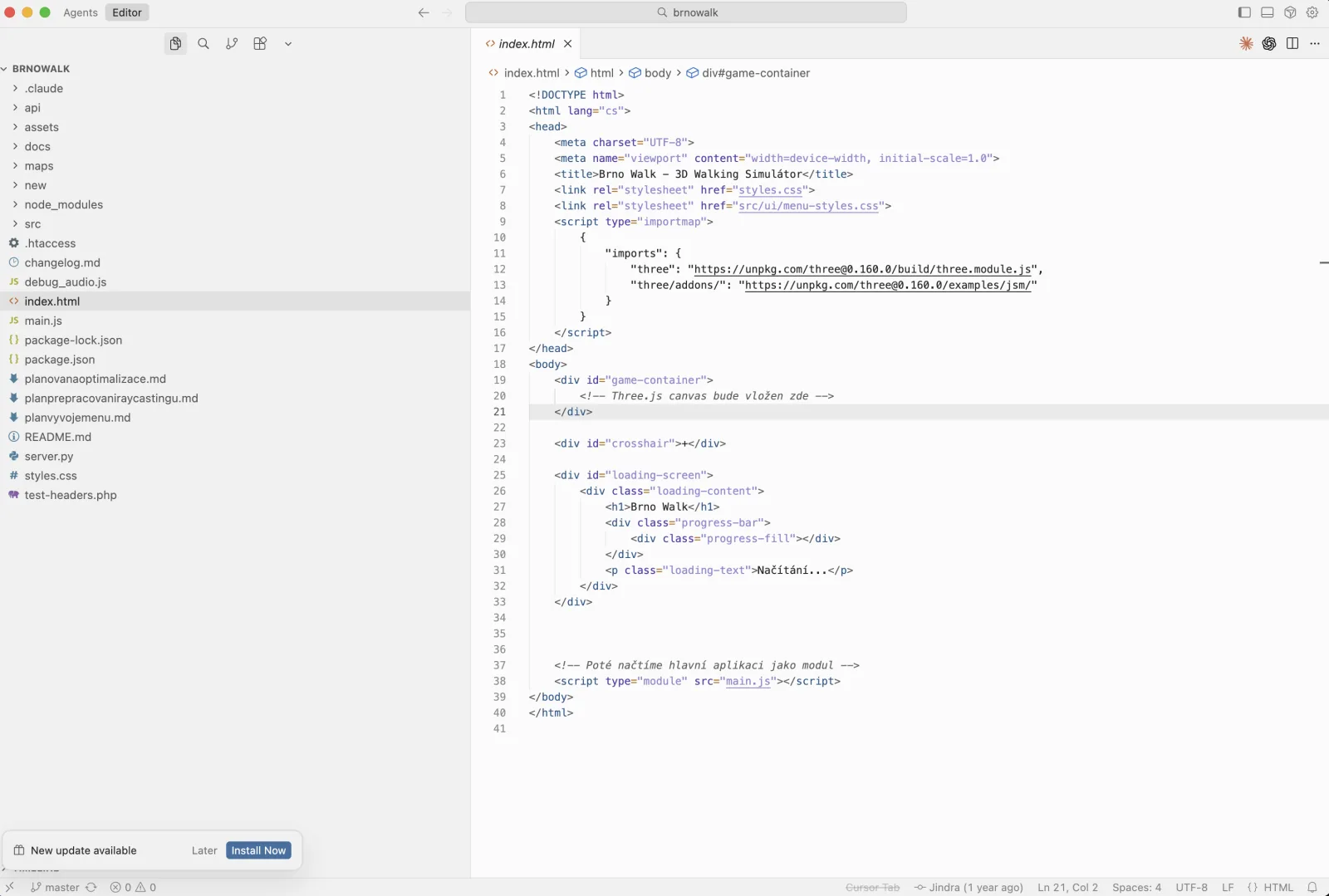Open the Search view magnifier icon
This screenshot has width=1329, height=896.
pos(204,44)
